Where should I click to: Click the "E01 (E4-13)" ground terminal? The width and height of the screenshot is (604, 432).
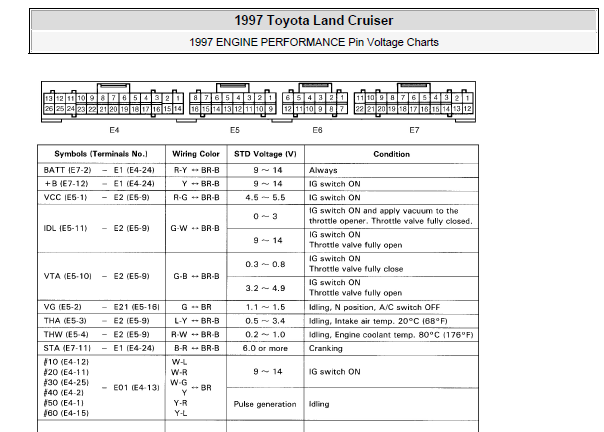pyautogui.click(x=136, y=387)
